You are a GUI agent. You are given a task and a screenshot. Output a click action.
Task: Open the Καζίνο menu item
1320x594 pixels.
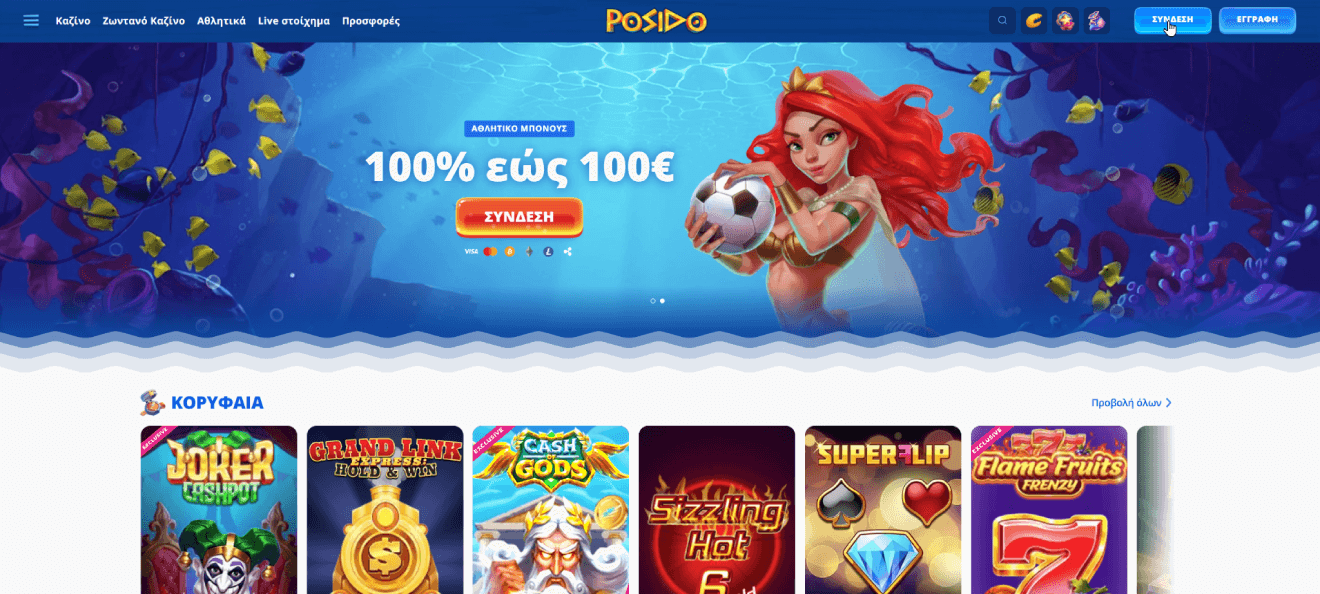pos(73,21)
